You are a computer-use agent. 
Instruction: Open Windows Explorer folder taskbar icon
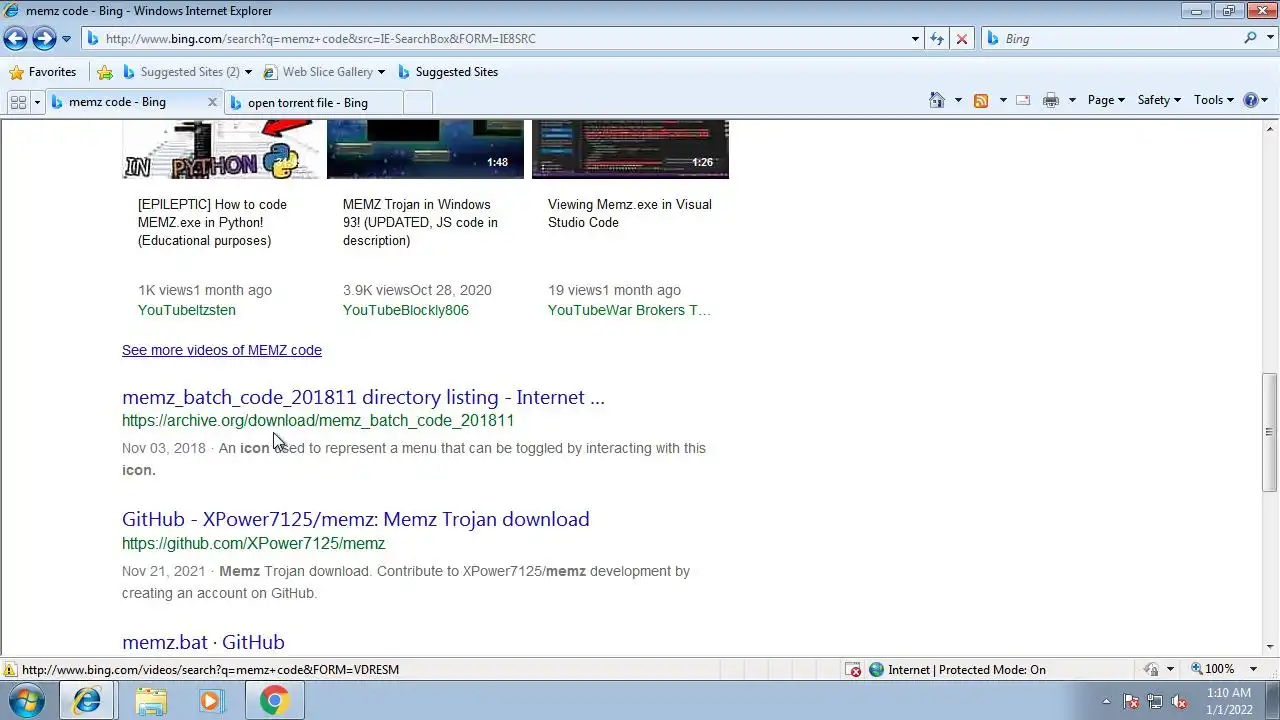[151, 701]
